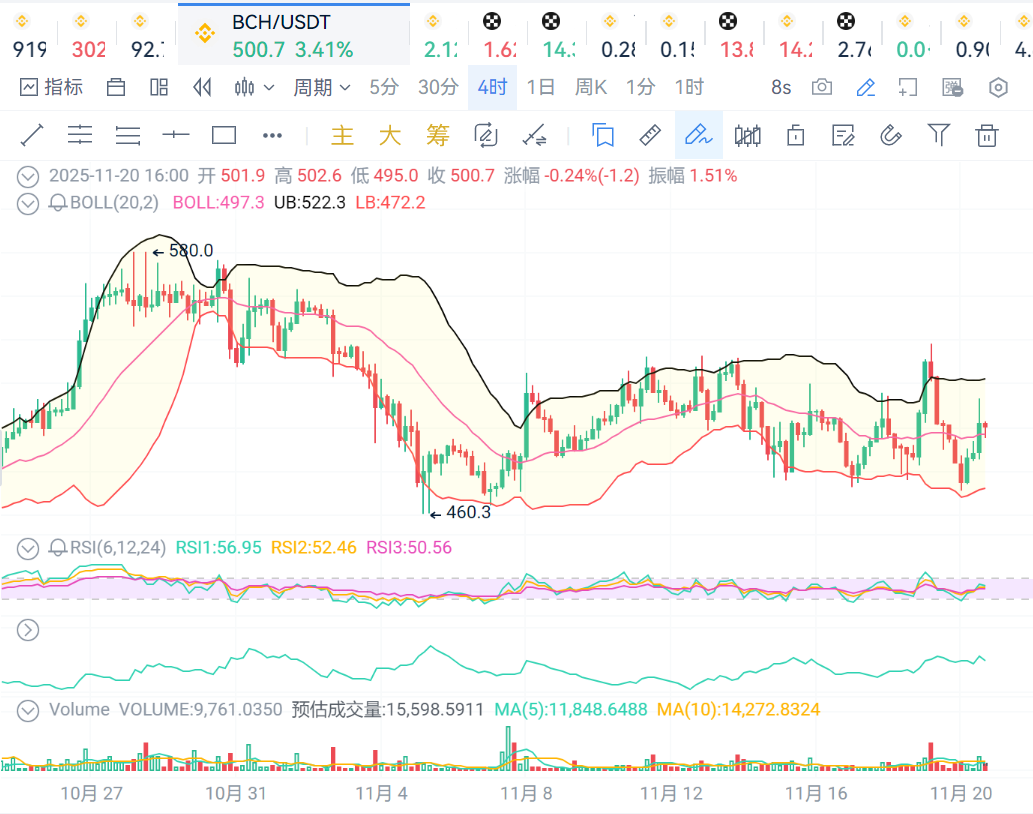Open the 周期 period dropdown
Screen dimensions: 1033x814
point(321,88)
